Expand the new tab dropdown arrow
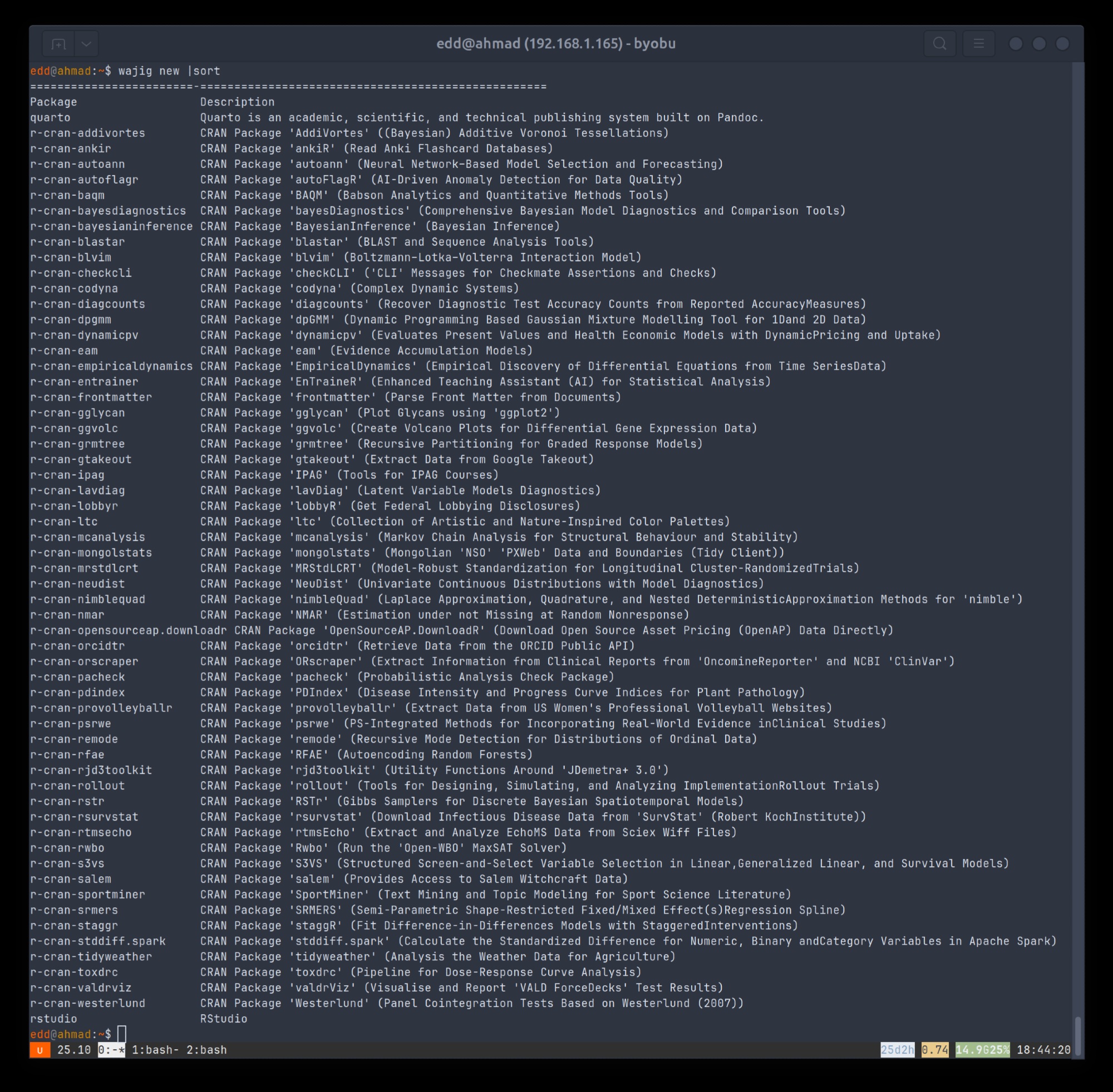 click(86, 43)
